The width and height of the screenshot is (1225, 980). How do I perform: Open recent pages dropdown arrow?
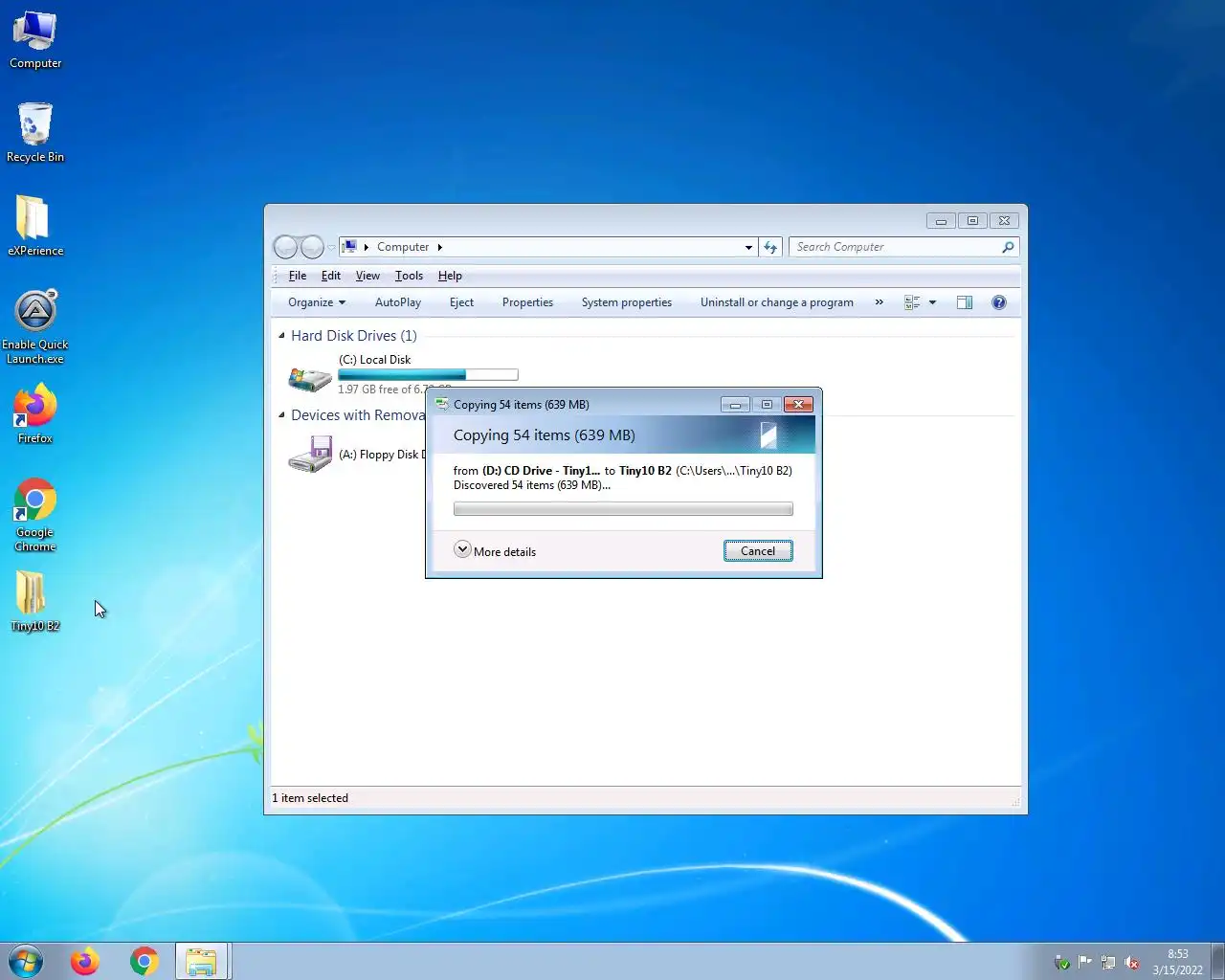pos(332,247)
